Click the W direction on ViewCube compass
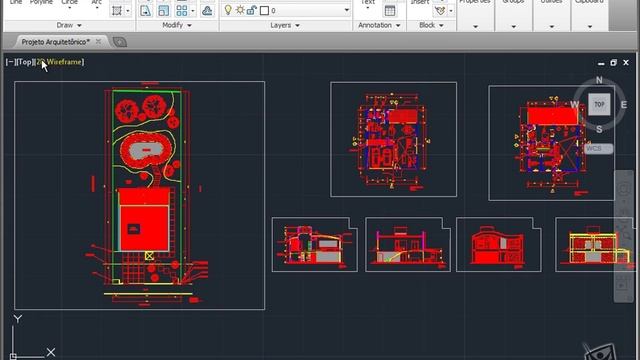Viewport: 640px width, 360px height. tap(575, 104)
